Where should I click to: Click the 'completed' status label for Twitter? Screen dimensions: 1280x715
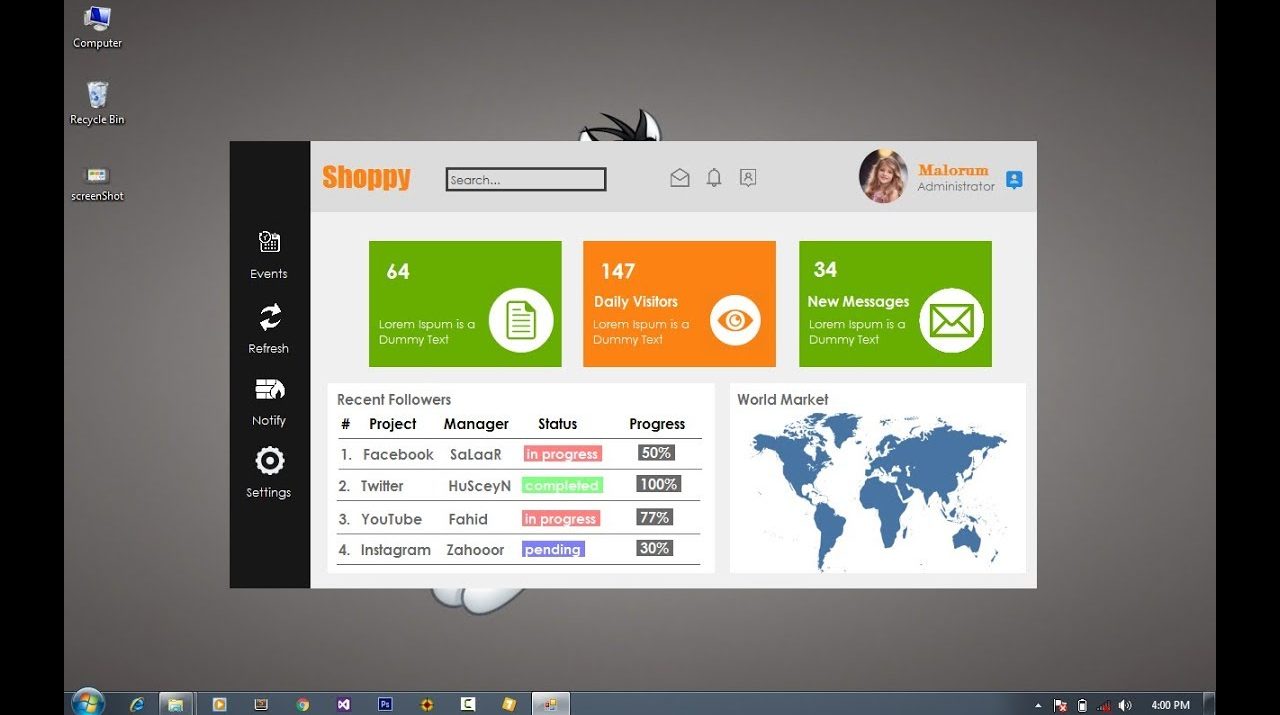point(562,486)
